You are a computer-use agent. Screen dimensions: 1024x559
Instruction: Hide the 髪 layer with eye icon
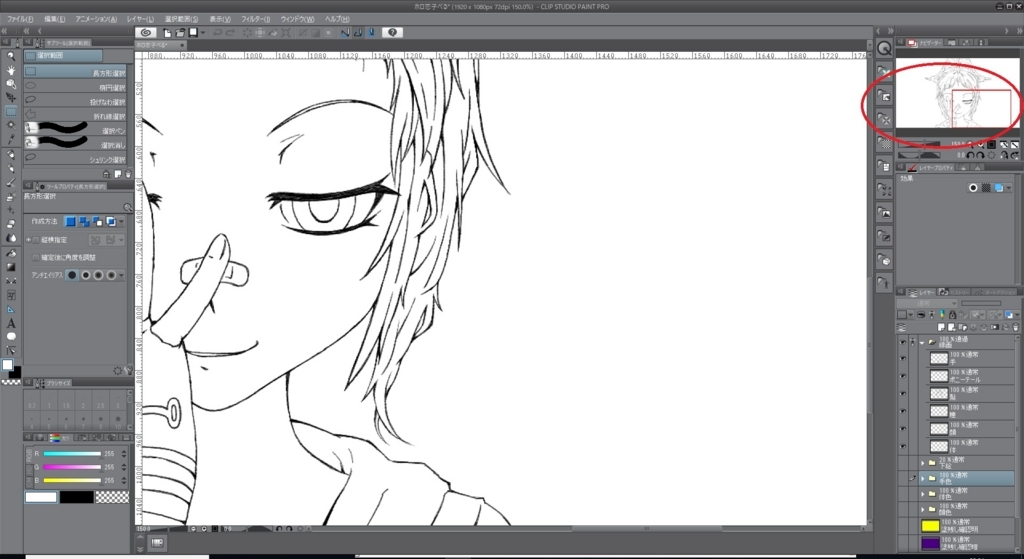point(903,393)
